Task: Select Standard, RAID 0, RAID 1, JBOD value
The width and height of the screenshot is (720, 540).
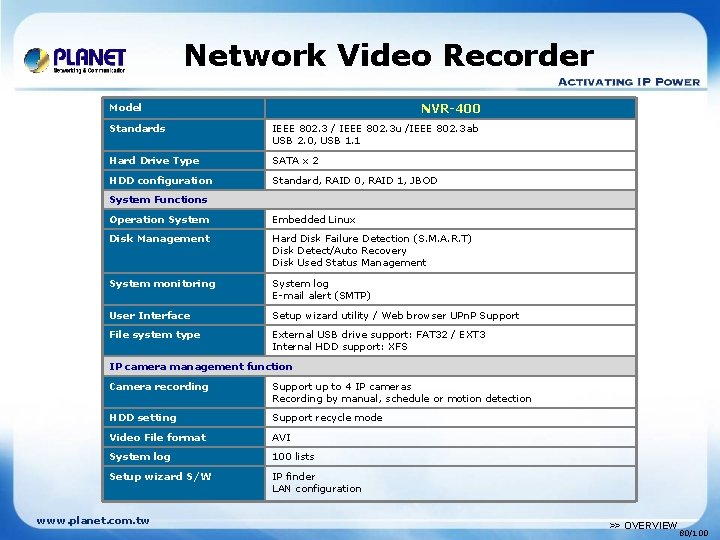Action: pos(354,180)
